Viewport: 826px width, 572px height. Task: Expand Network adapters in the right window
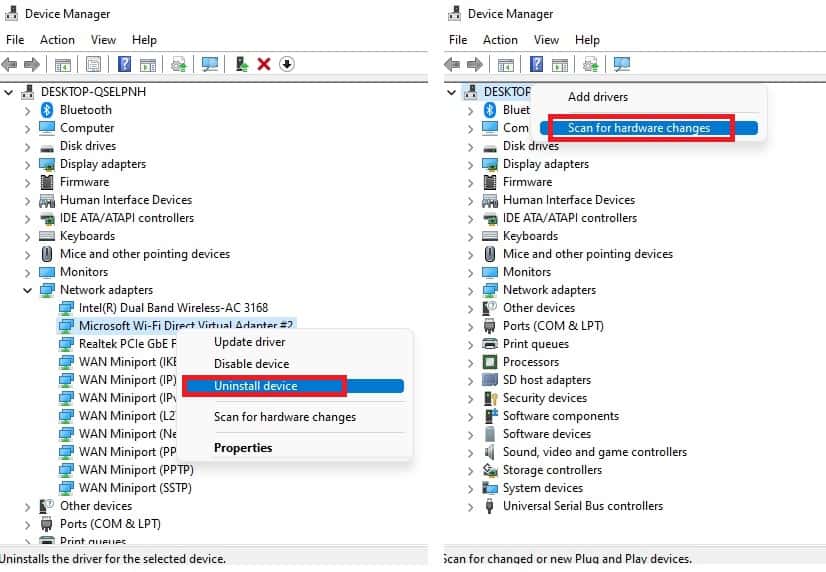[470, 290]
